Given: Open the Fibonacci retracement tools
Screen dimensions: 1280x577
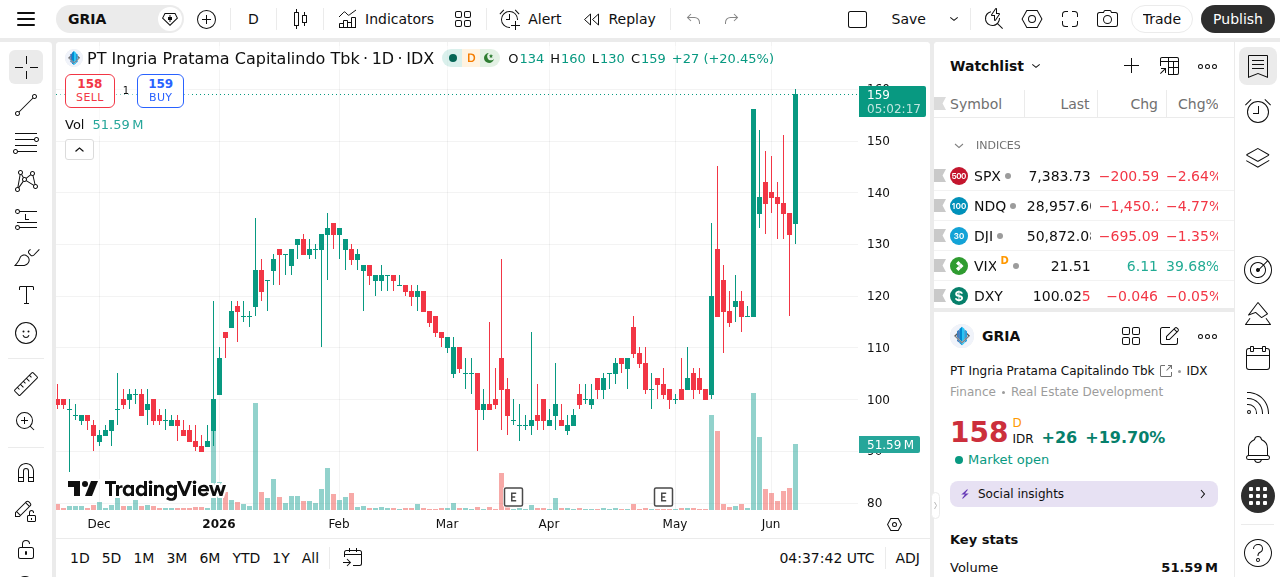Looking at the screenshot, I should click(x=26, y=143).
